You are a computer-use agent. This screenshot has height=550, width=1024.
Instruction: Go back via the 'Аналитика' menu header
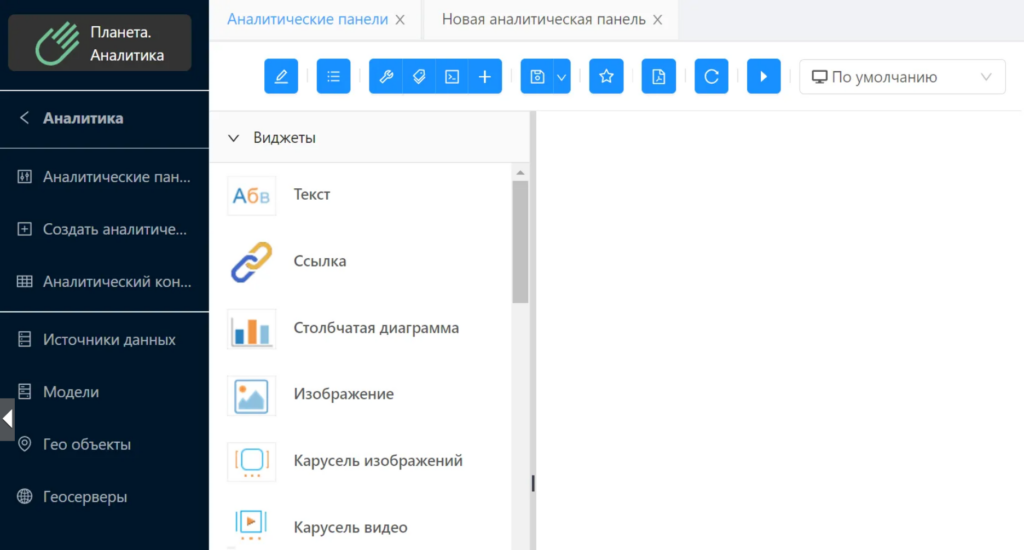(x=25, y=118)
